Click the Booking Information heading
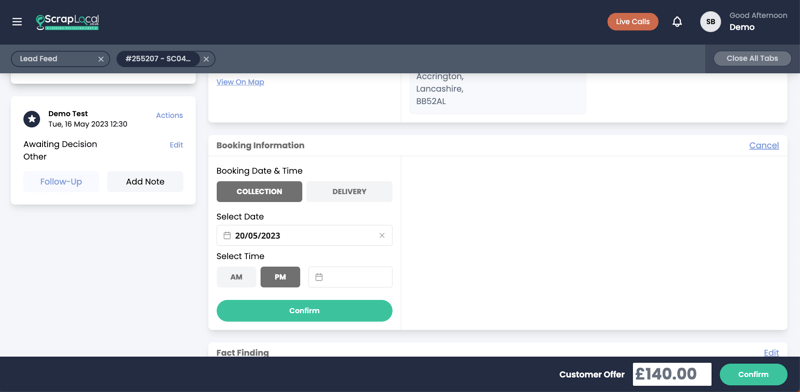The width and height of the screenshot is (800, 392). (x=260, y=145)
